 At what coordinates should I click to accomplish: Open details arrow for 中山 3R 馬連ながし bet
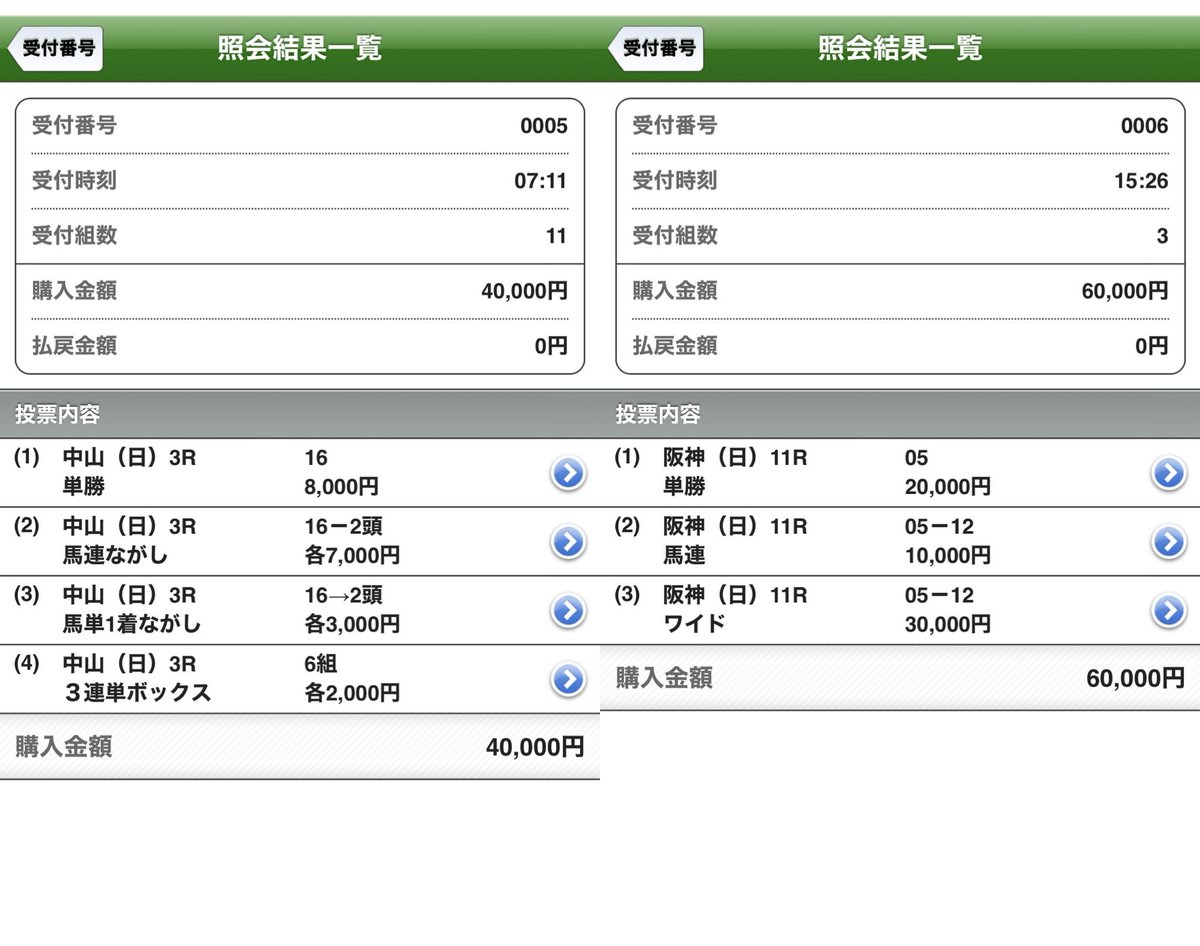[x=568, y=542]
